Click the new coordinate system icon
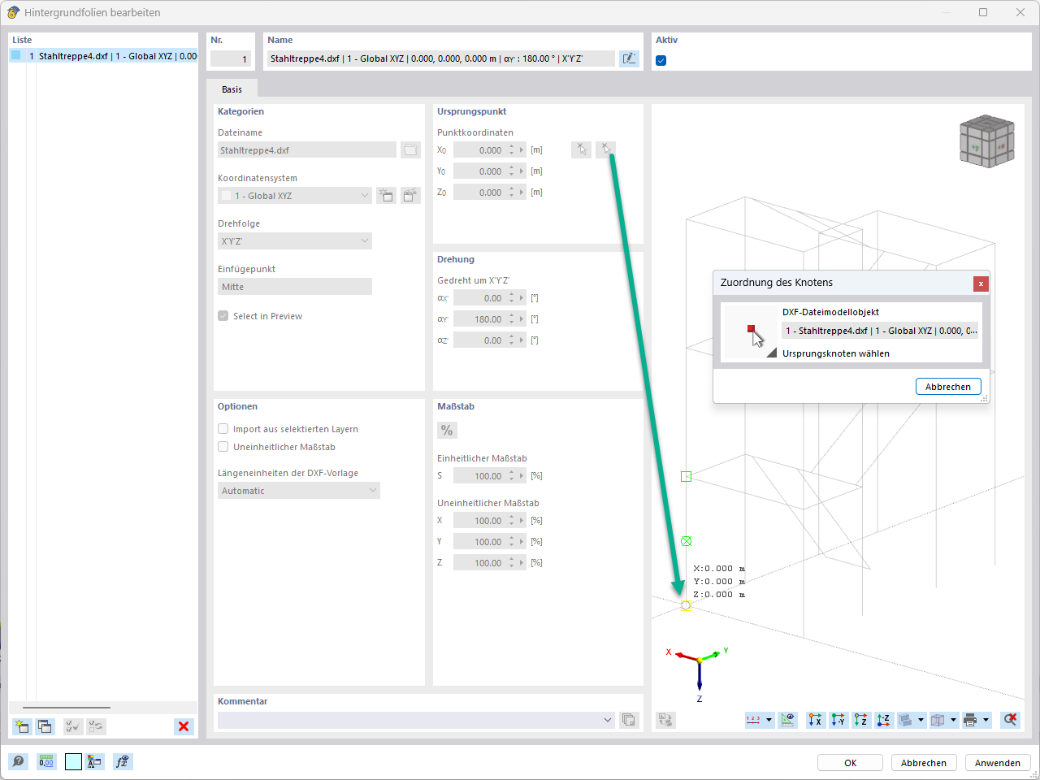 click(x=386, y=196)
